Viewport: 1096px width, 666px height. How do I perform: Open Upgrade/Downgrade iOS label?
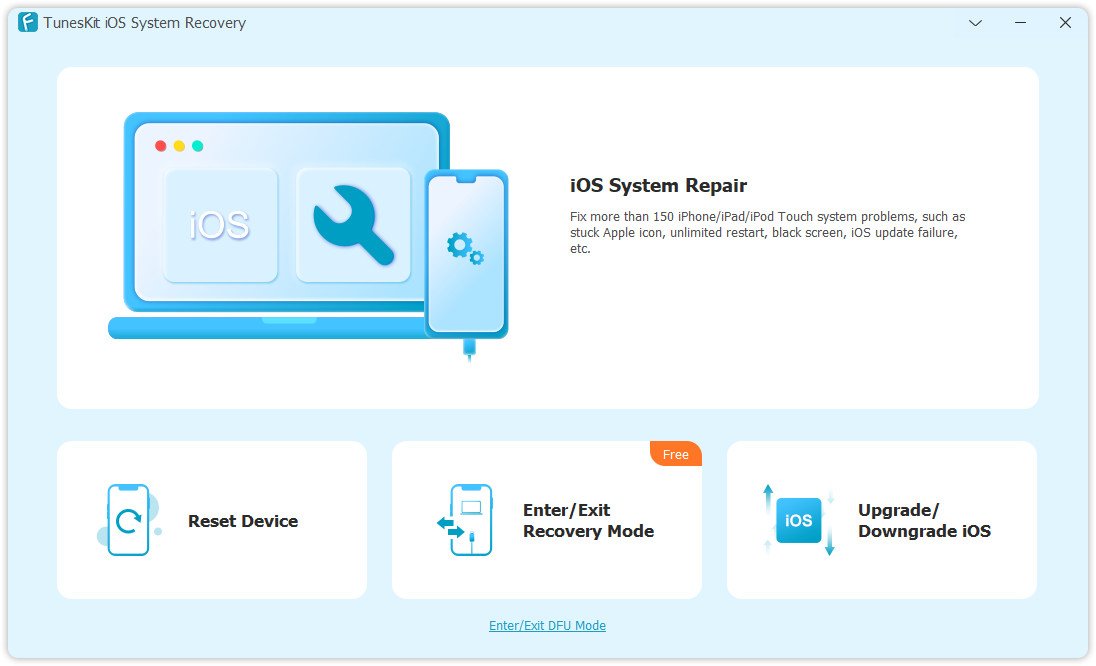tap(924, 521)
